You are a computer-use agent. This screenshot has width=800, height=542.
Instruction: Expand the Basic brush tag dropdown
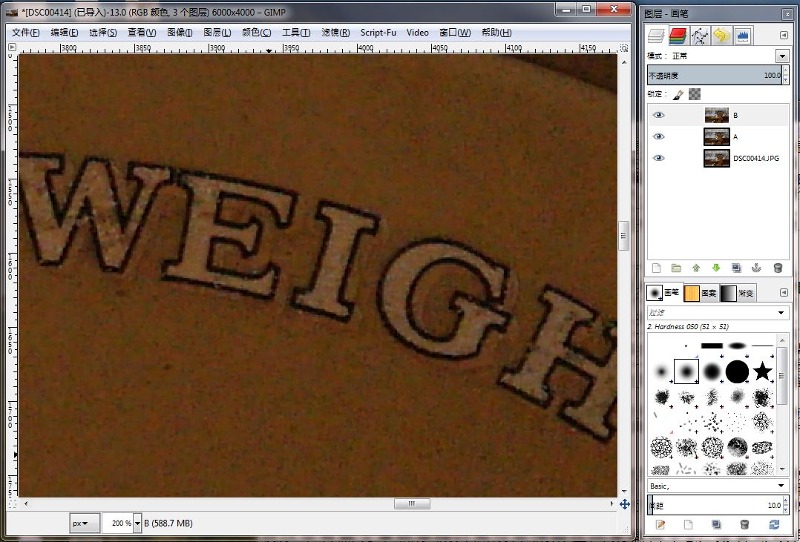tap(781, 485)
